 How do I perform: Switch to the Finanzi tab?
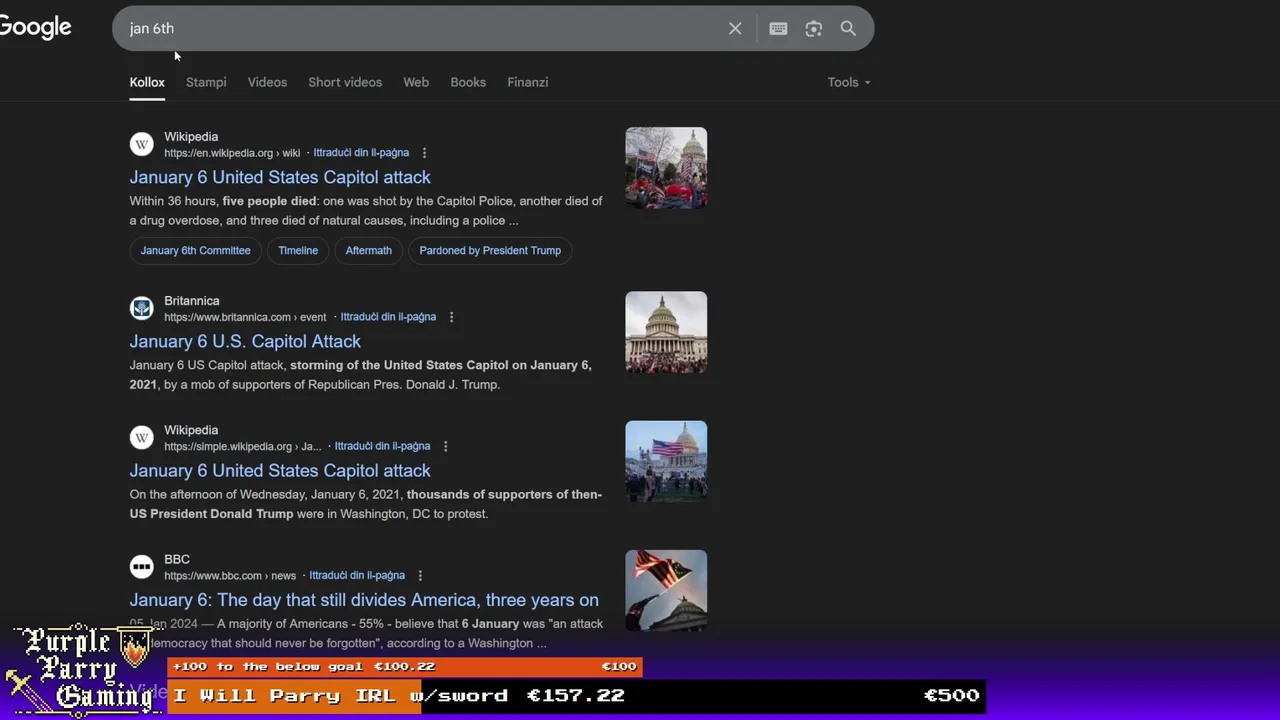(x=527, y=82)
